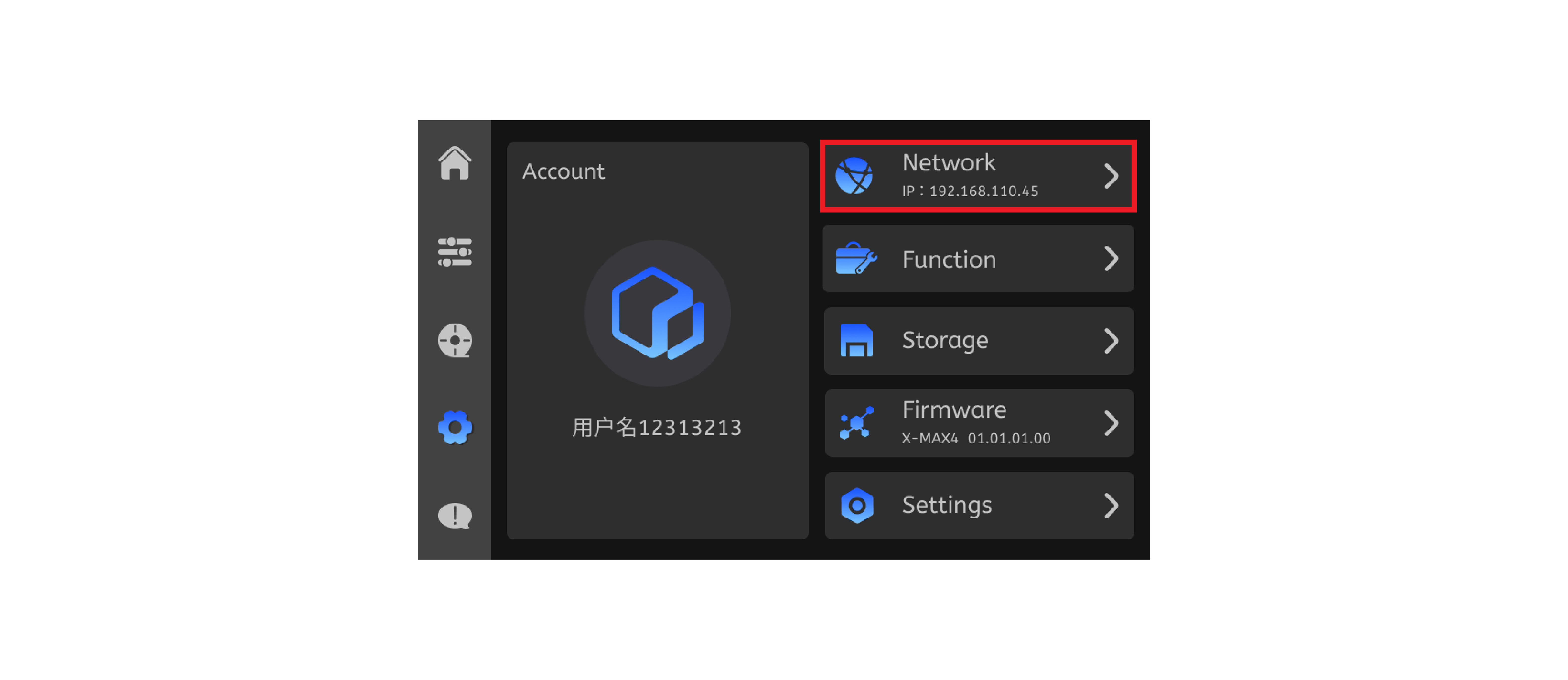This screenshot has width=1568, height=680.
Task: Expand Settings using its chevron arrow
Action: pyautogui.click(x=1111, y=505)
